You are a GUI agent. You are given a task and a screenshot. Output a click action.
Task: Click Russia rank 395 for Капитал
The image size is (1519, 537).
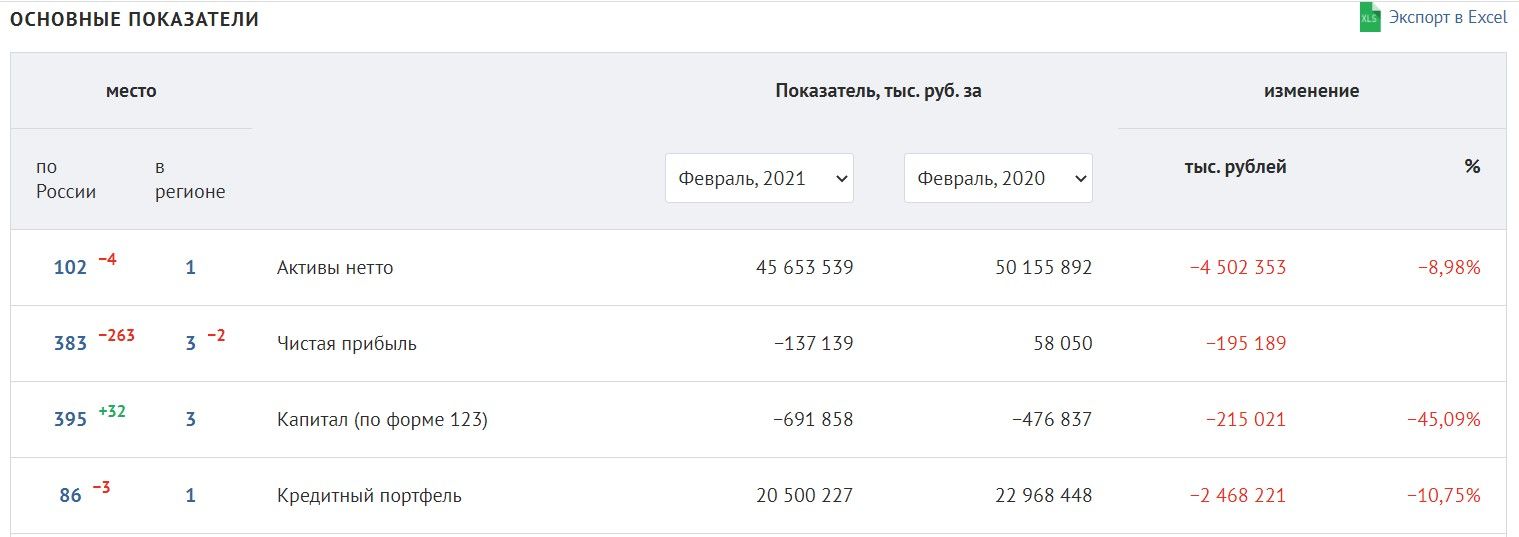click(x=70, y=420)
